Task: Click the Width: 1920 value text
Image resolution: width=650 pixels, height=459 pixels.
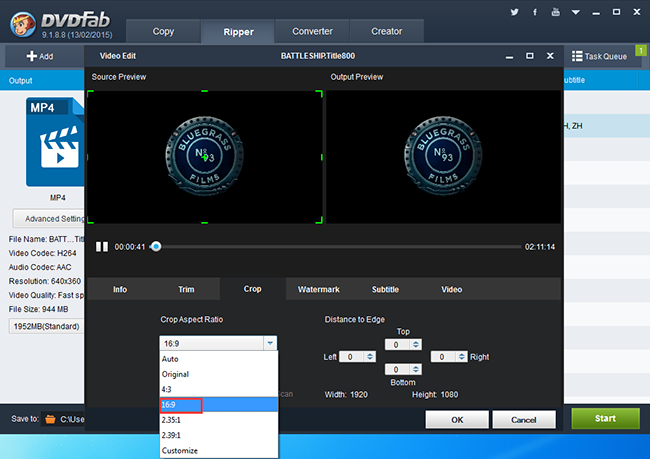Action: pyautogui.click(x=346, y=395)
